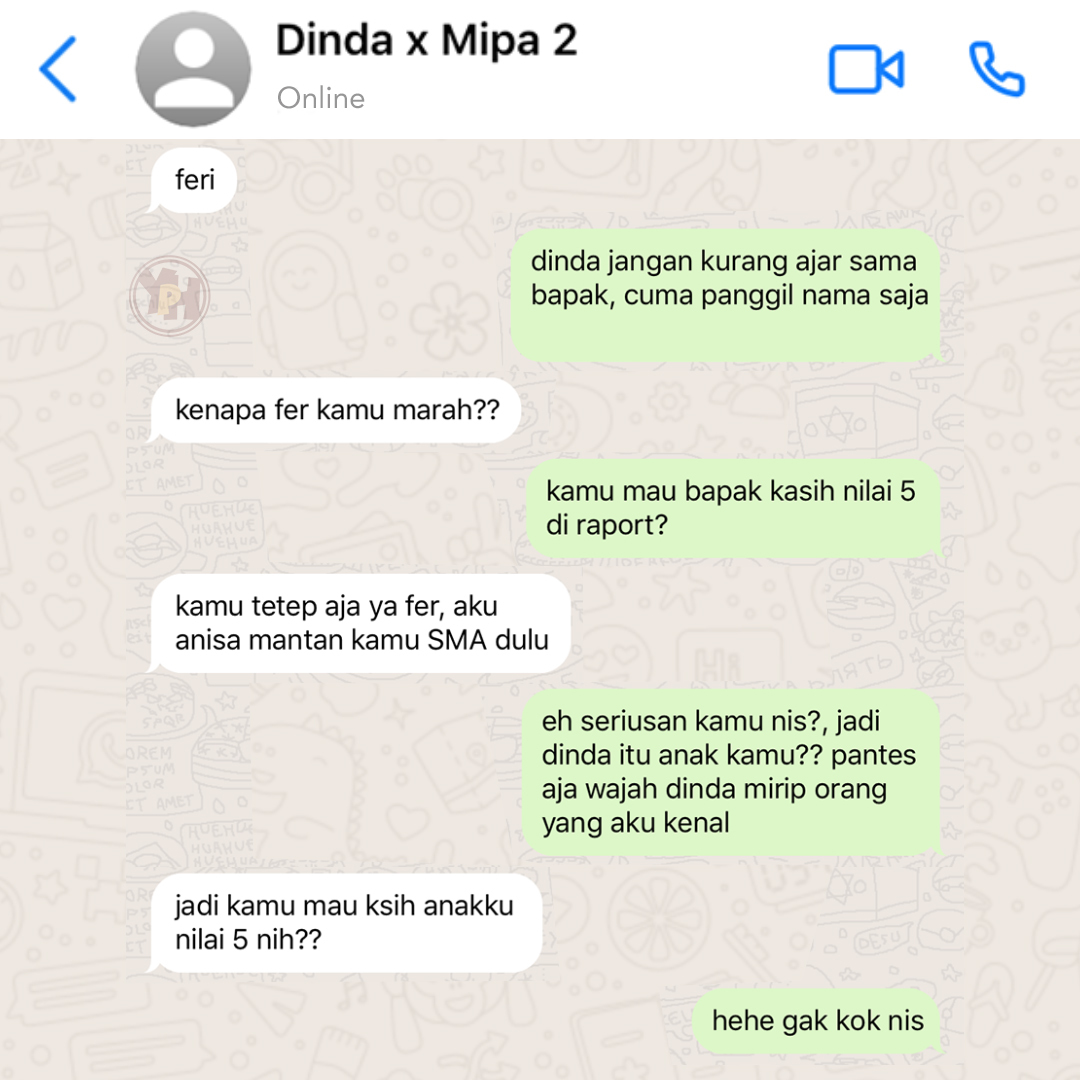
Task: Select the 'jadi kamu mau ksih anakku' bubble
Action: coord(346,923)
